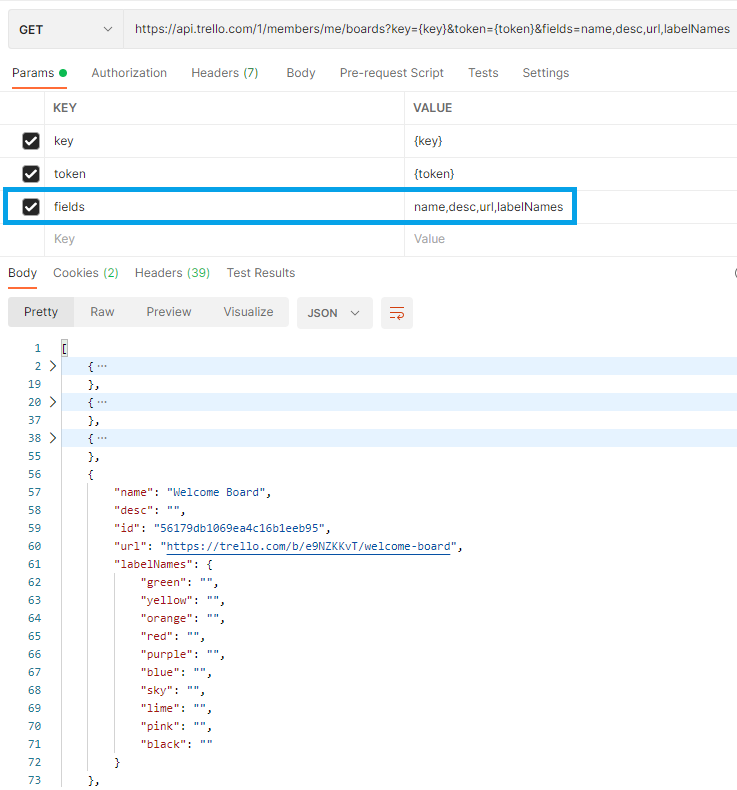This screenshot has height=790, width=737.
Task: Click the KEY column header
Action: (65, 108)
